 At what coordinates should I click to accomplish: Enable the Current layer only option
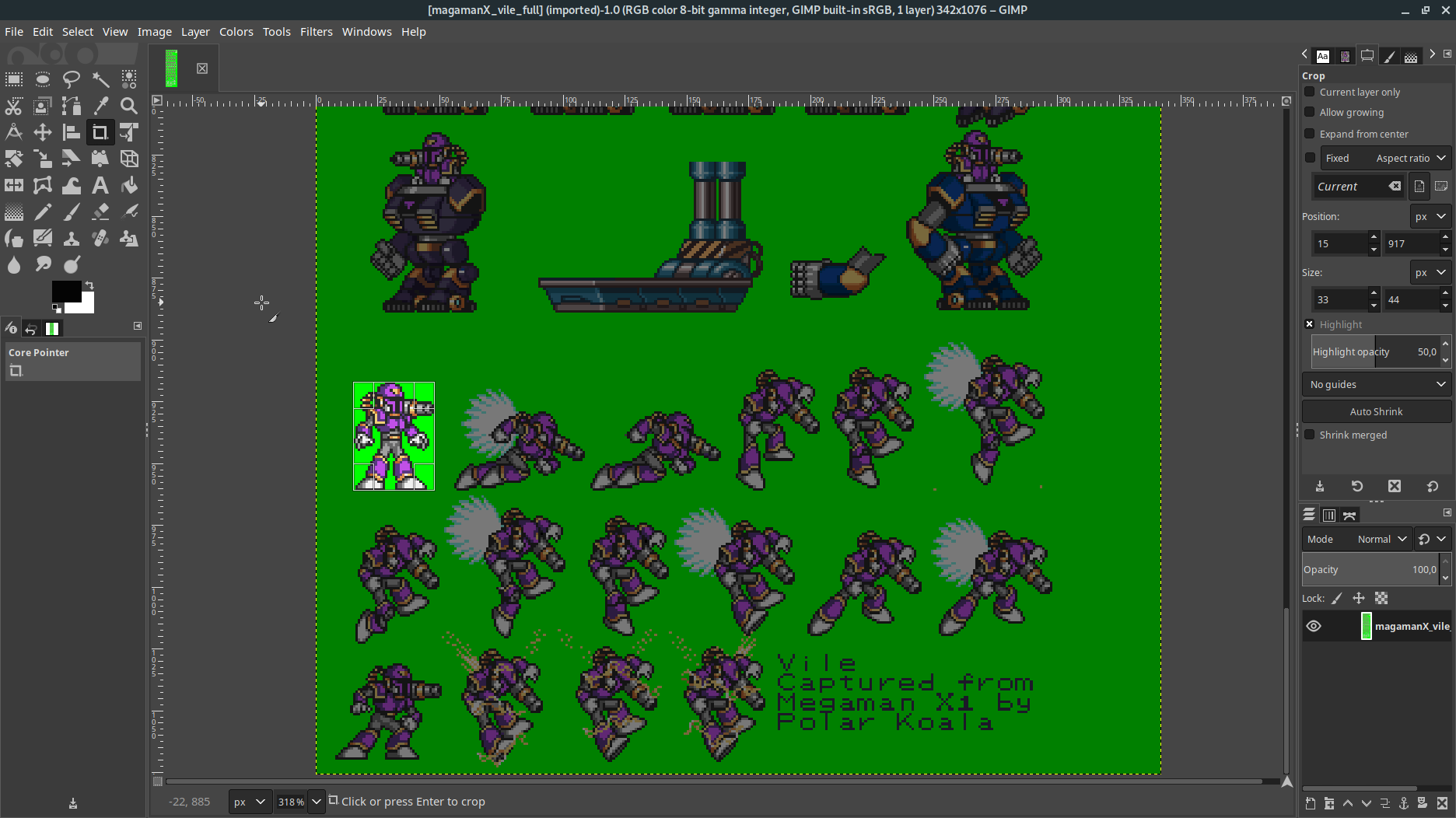click(1310, 92)
